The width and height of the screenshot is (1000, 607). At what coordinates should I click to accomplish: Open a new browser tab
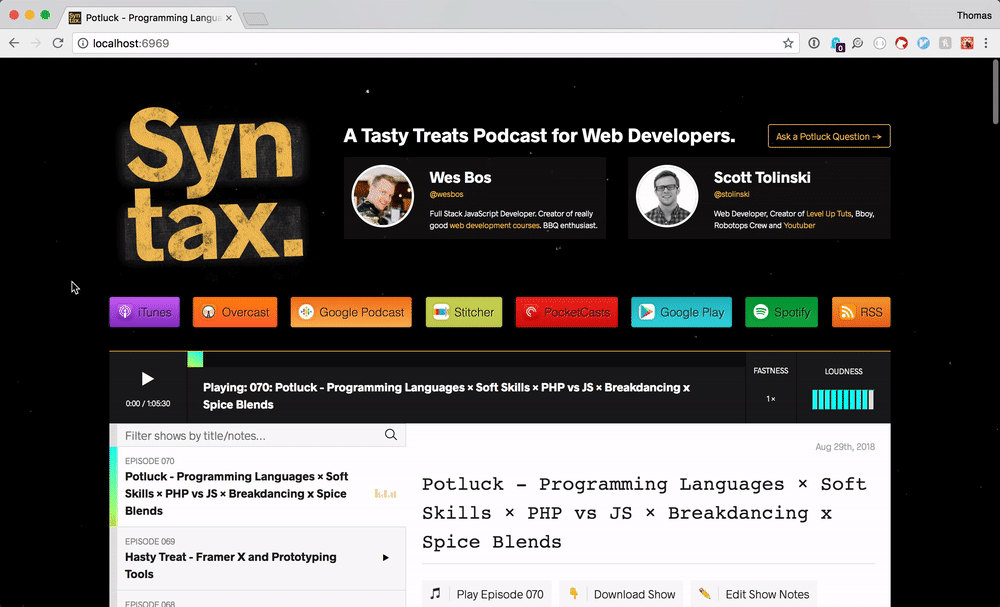[255, 19]
